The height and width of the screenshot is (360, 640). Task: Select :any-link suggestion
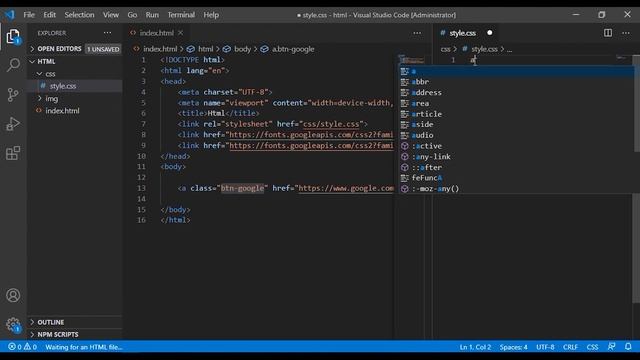516,156
